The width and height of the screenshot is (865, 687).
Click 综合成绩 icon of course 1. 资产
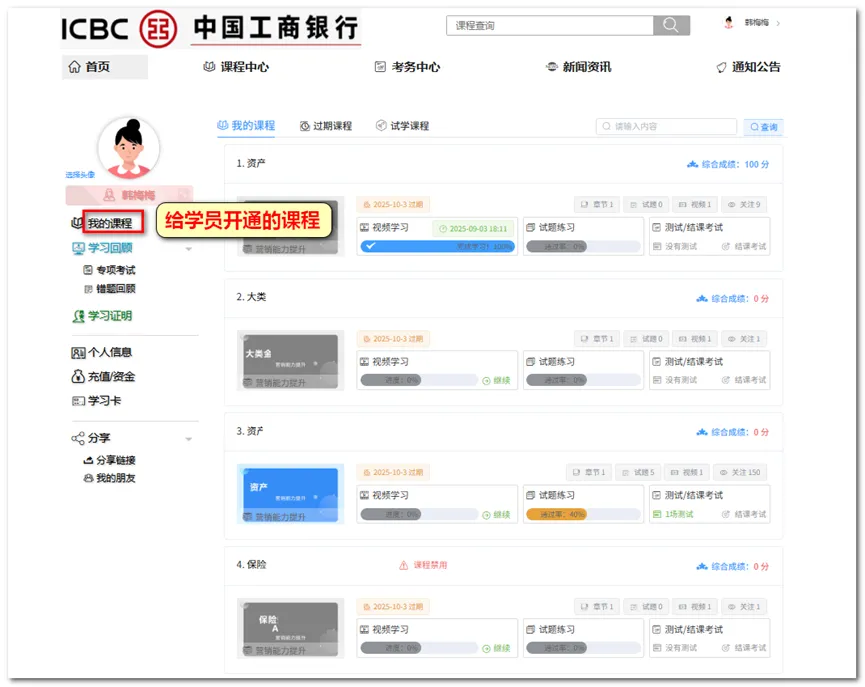692,164
